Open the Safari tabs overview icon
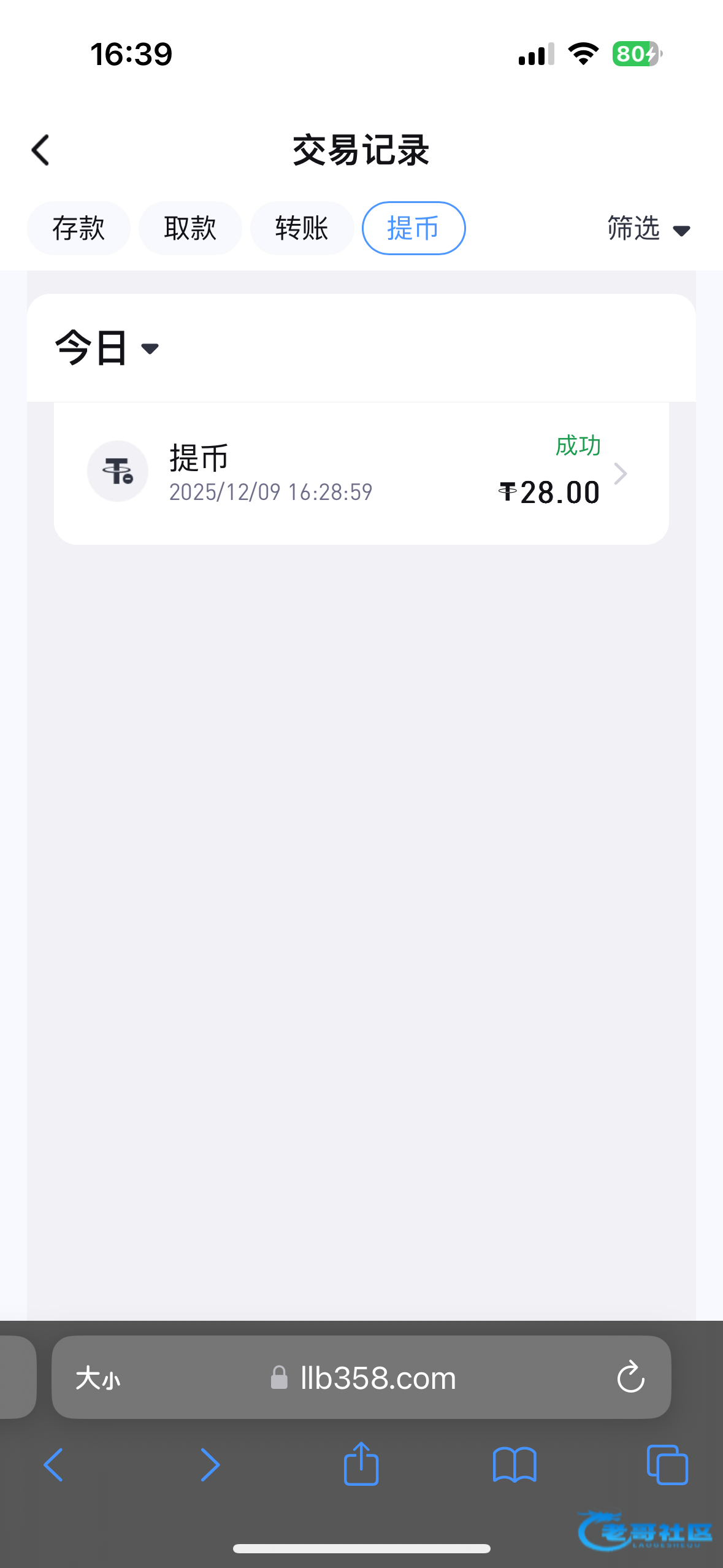 pyautogui.click(x=667, y=1464)
